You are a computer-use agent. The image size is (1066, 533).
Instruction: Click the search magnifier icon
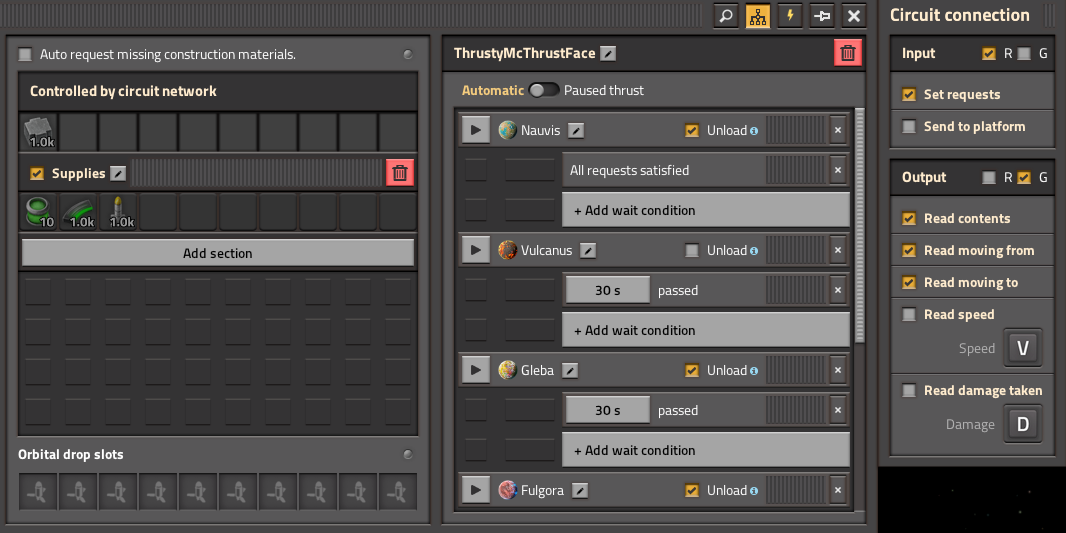click(726, 16)
